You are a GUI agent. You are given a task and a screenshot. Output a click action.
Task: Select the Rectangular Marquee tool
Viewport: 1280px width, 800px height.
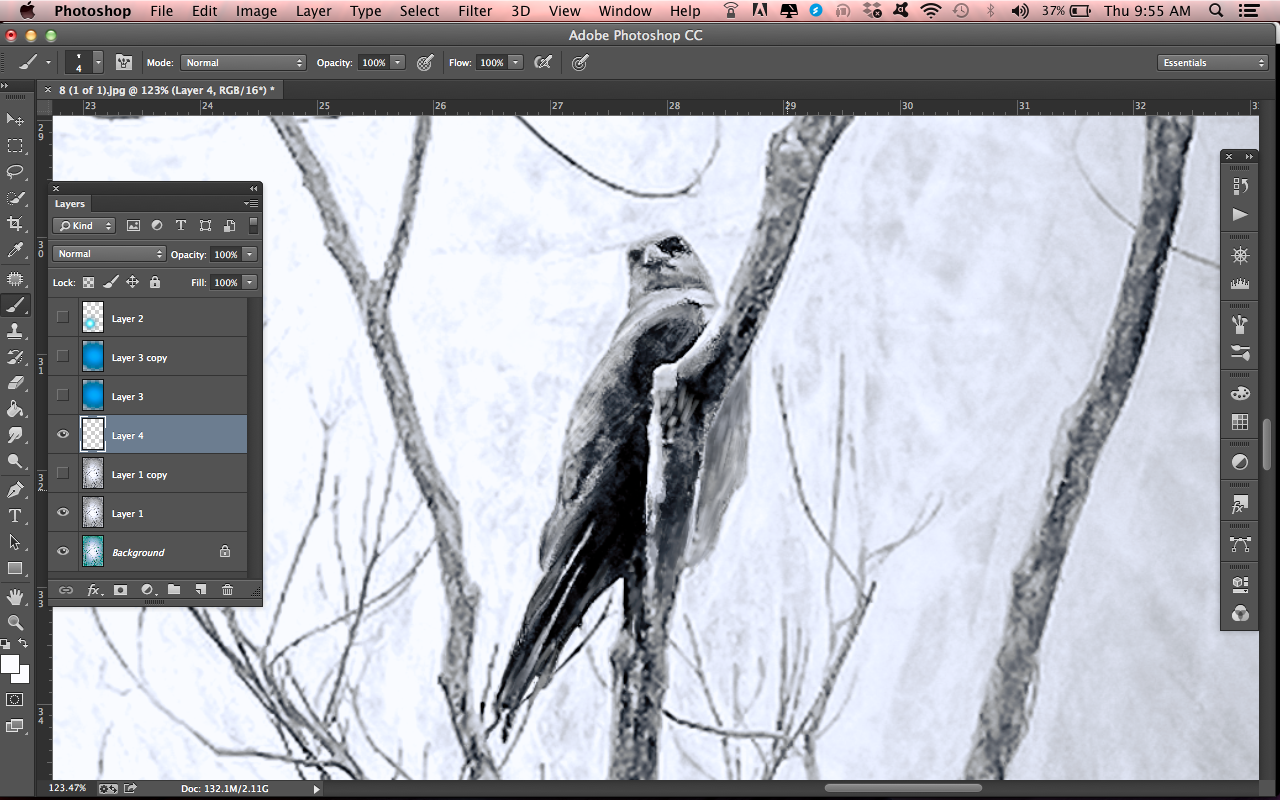point(15,146)
